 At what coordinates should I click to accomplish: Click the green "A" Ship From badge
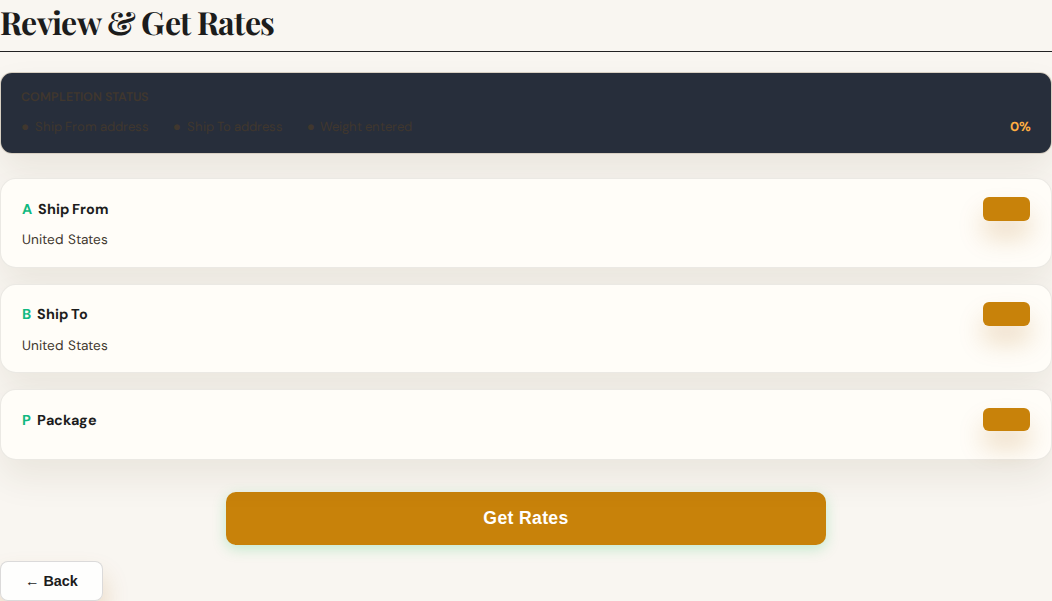[26, 209]
